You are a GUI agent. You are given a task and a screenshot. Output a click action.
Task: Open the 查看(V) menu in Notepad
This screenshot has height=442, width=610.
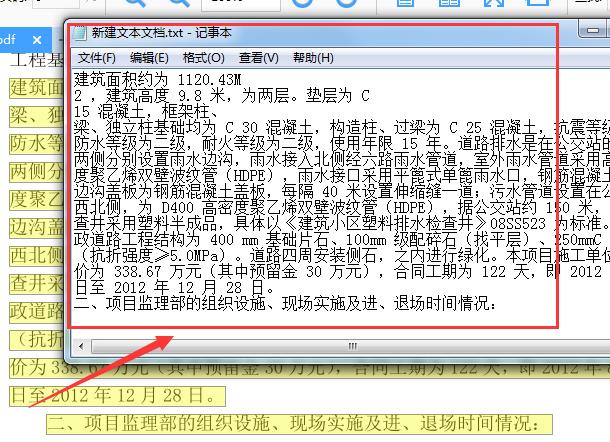pyautogui.click(x=259, y=58)
